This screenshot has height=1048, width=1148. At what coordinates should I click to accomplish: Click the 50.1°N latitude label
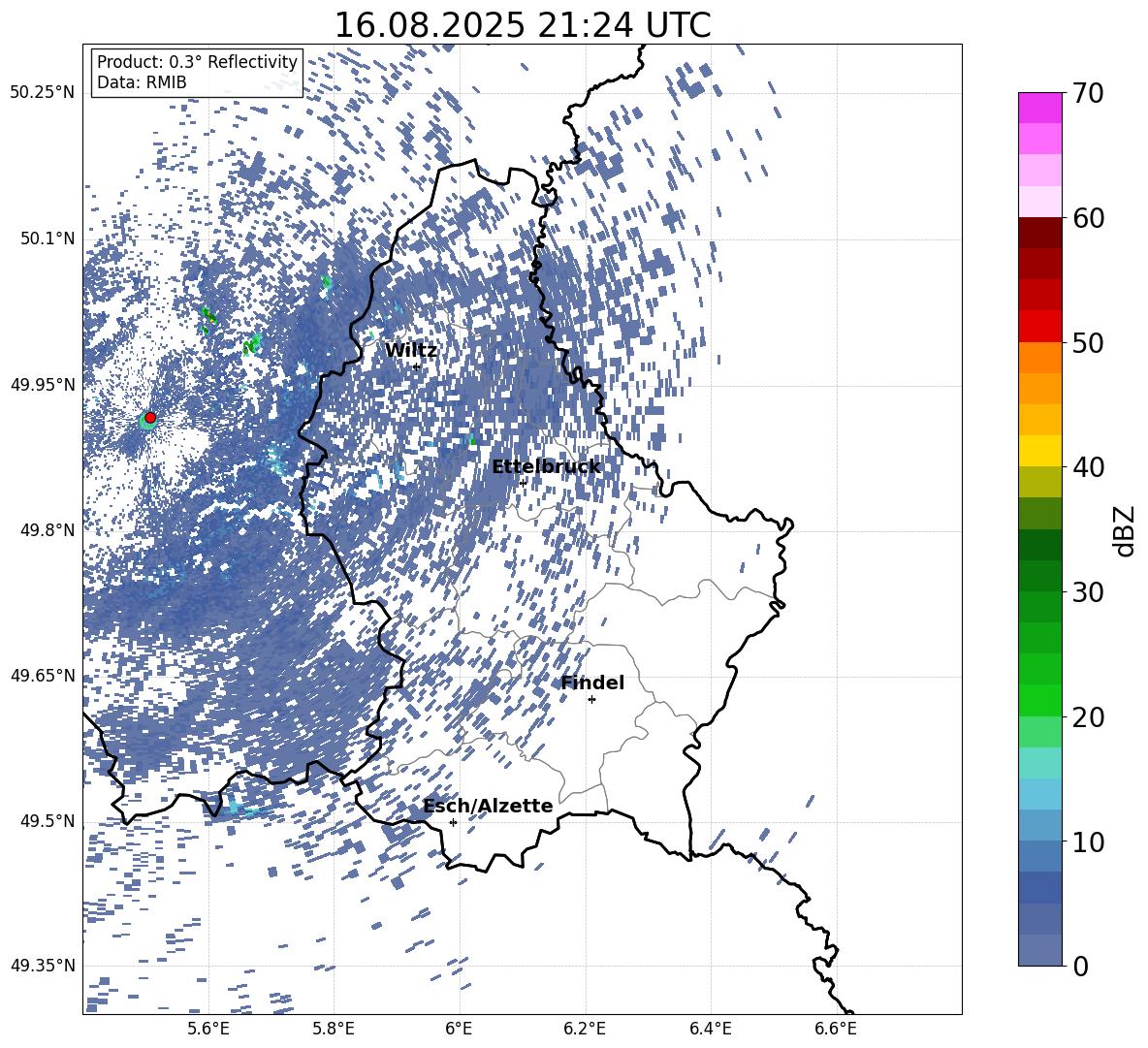tap(48, 238)
